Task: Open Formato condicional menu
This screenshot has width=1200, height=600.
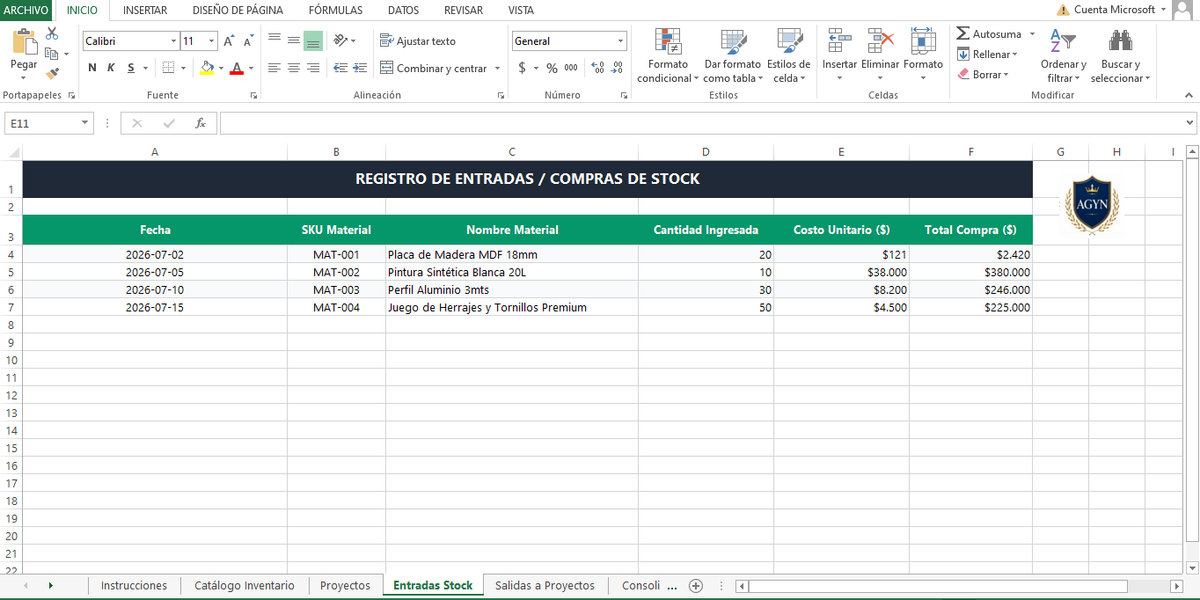Action: click(668, 56)
